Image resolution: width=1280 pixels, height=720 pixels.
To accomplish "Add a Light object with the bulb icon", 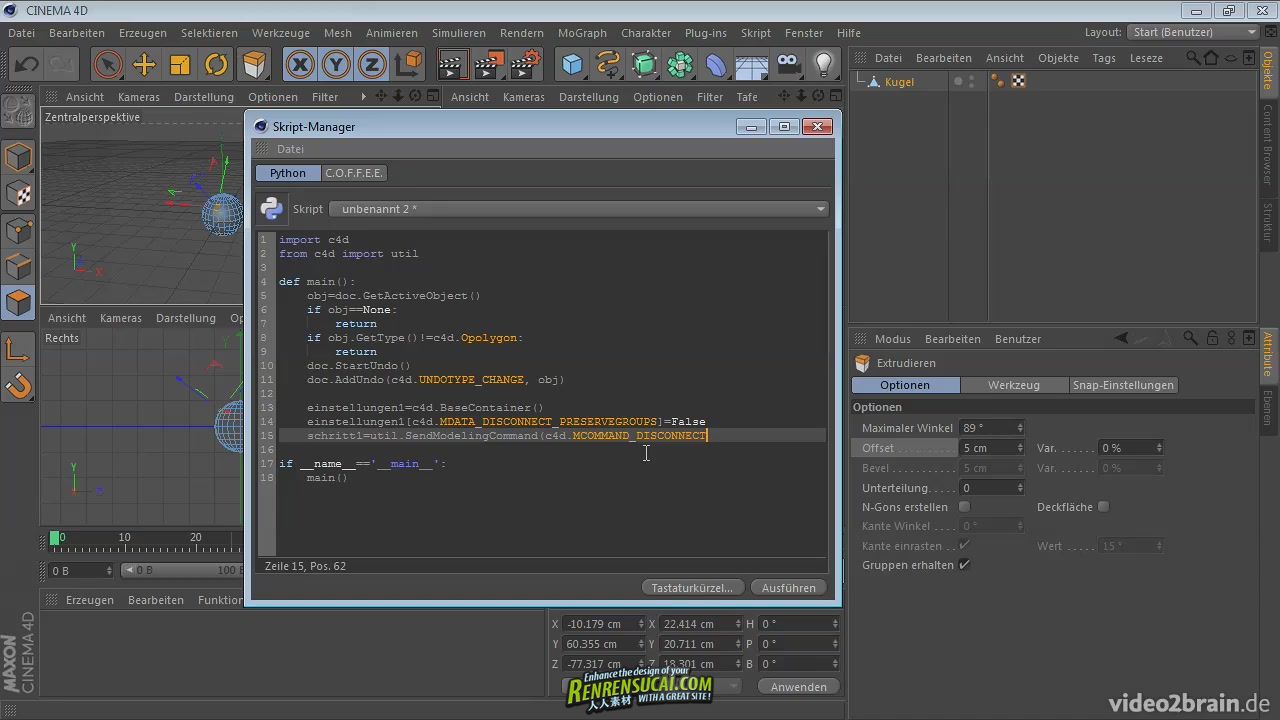I will (824, 65).
